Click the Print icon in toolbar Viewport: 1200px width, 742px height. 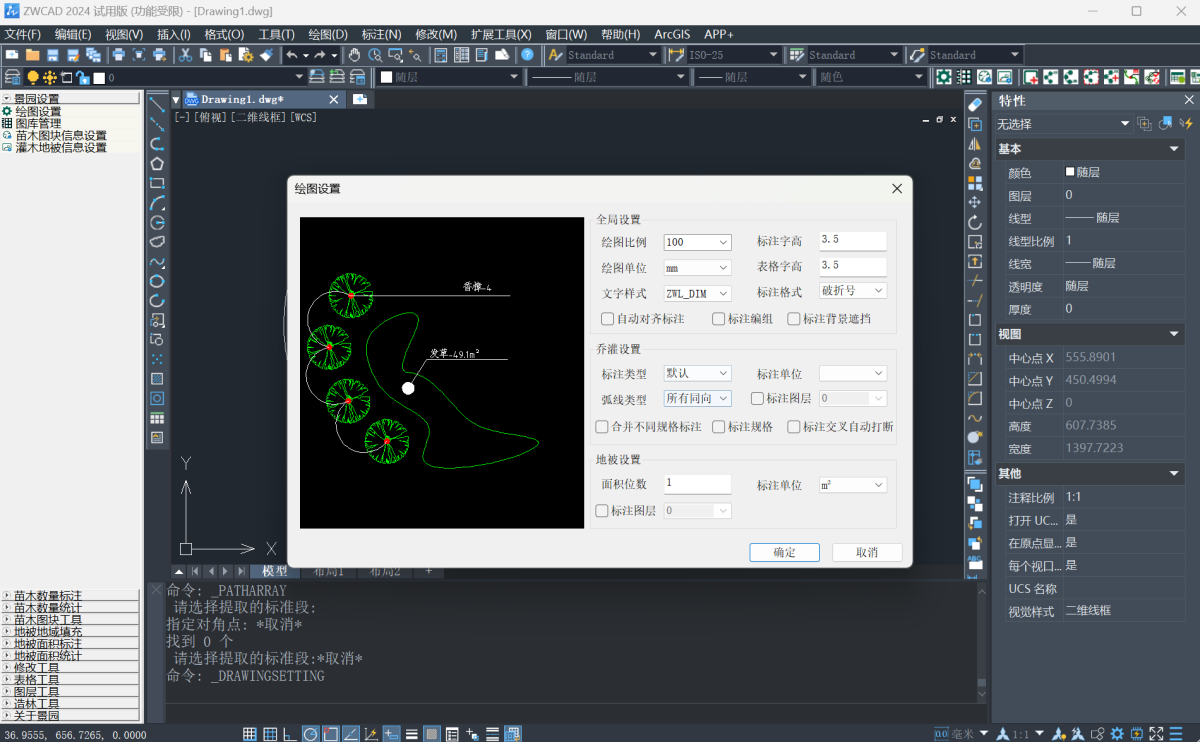point(118,55)
